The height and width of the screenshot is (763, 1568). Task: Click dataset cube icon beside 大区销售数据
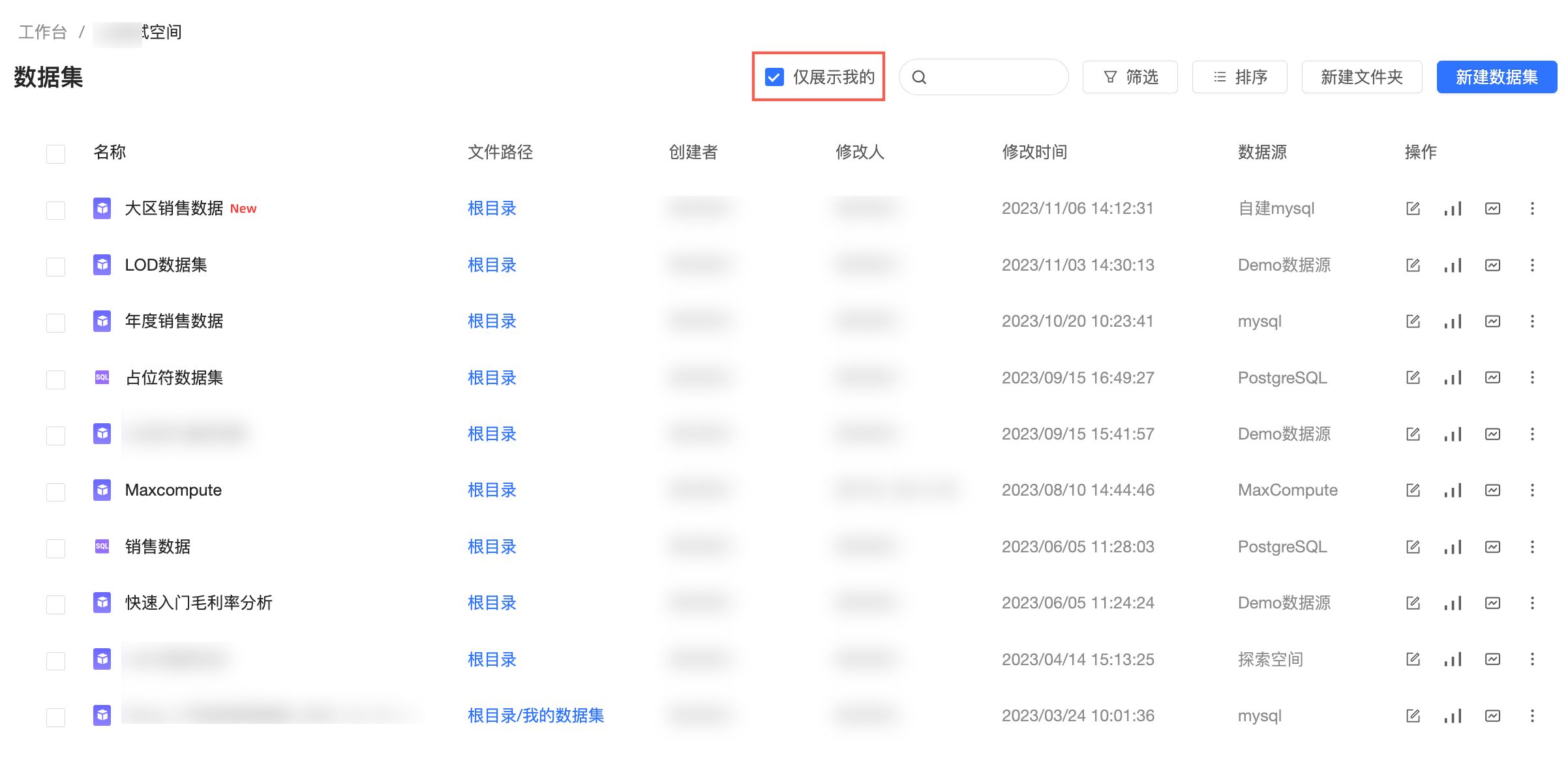(102, 209)
